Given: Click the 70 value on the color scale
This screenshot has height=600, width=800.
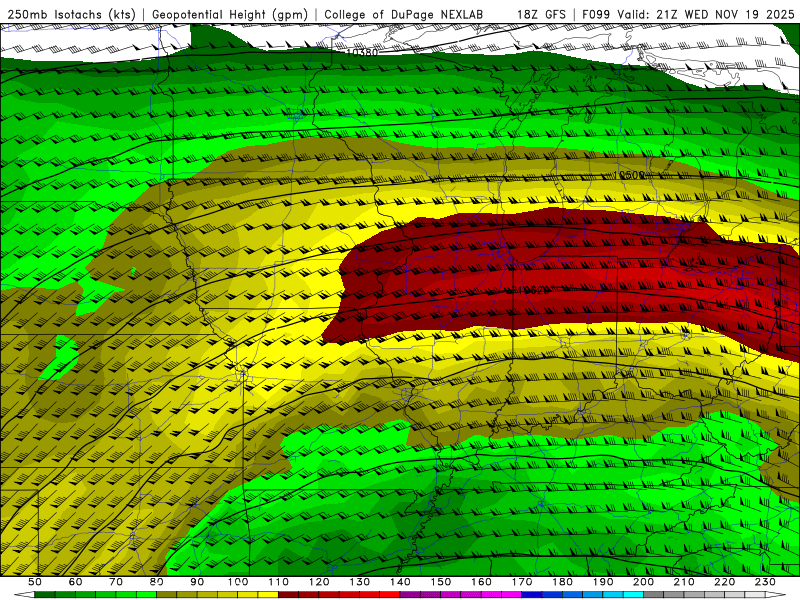Looking at the screenshot, I should 116,582.
